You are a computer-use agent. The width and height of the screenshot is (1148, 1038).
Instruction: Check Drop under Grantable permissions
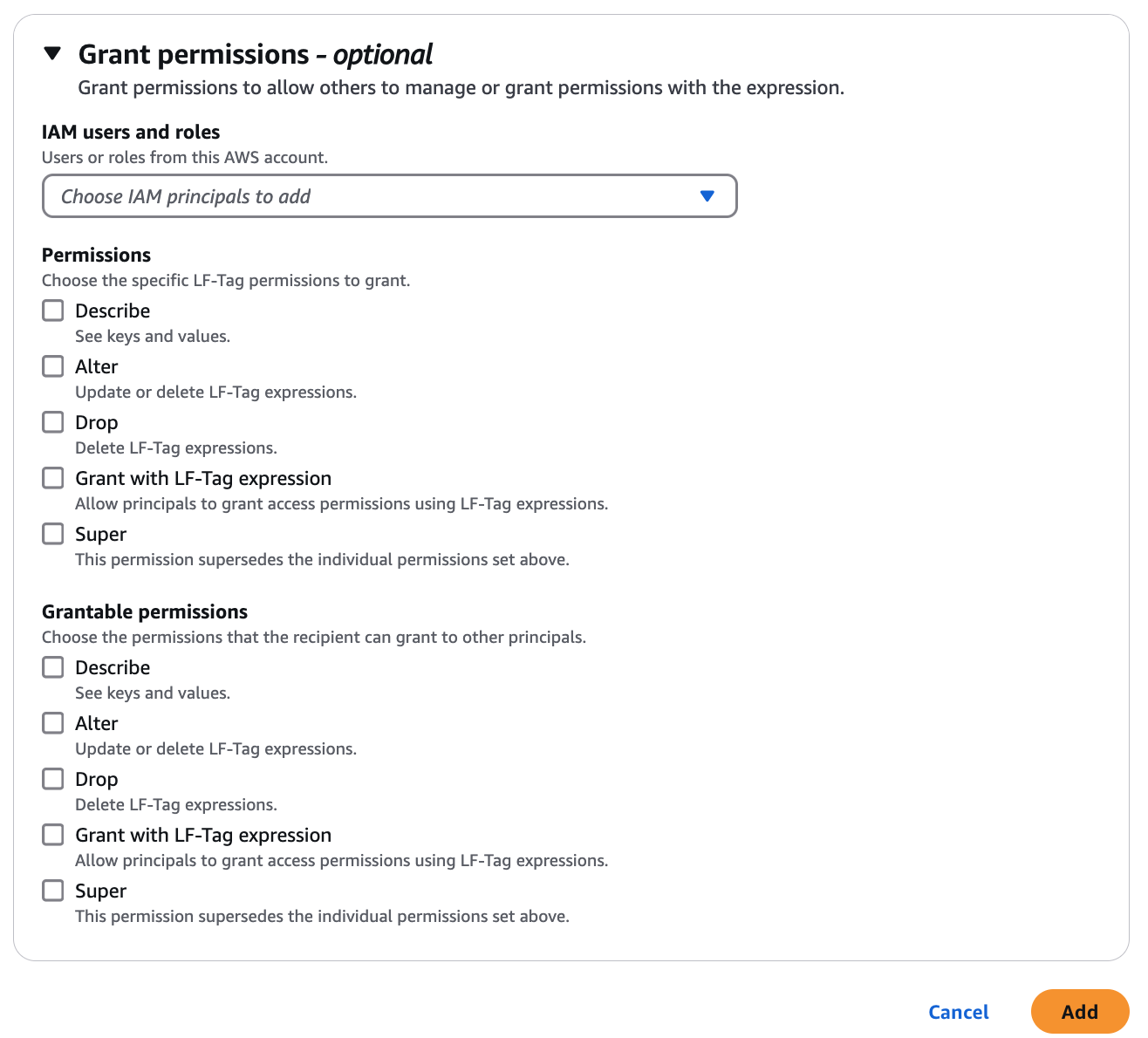tap(52, 778)
